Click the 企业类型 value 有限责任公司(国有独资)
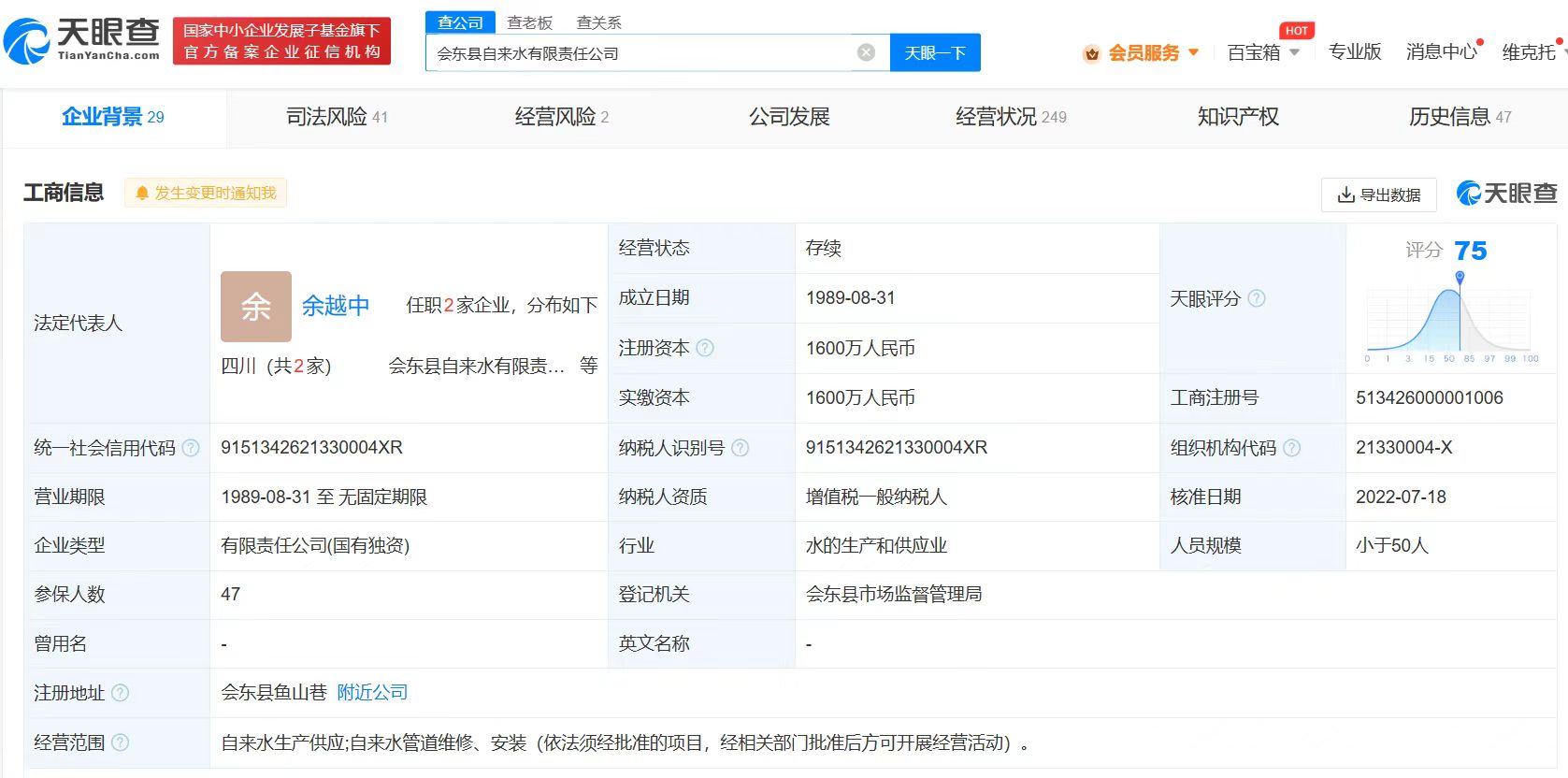 [x=315, y=546]
